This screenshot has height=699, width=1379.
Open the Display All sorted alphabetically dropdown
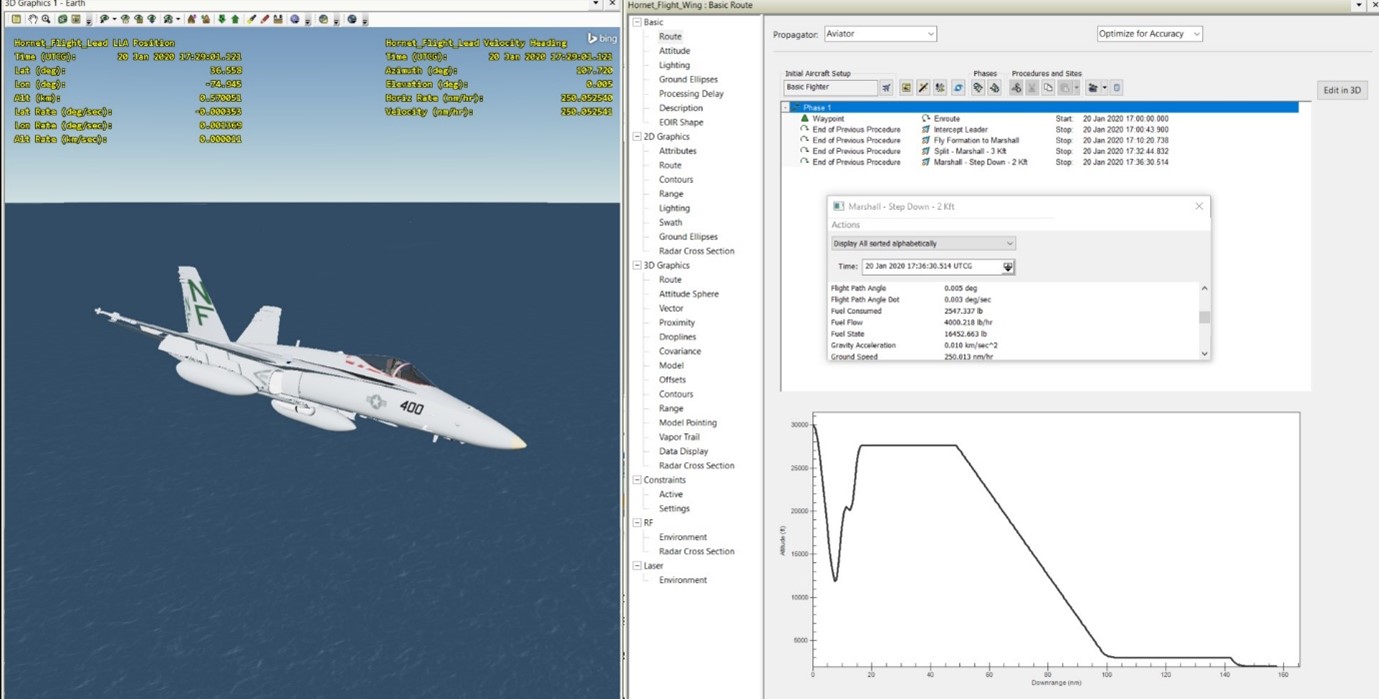point(1009,243)
